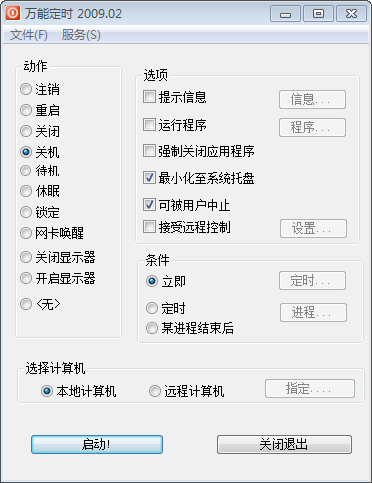The height and width of the screenshot is (483, 372).
Task: Select the 注销 action radio button
Action: click(x=26, y=89)
